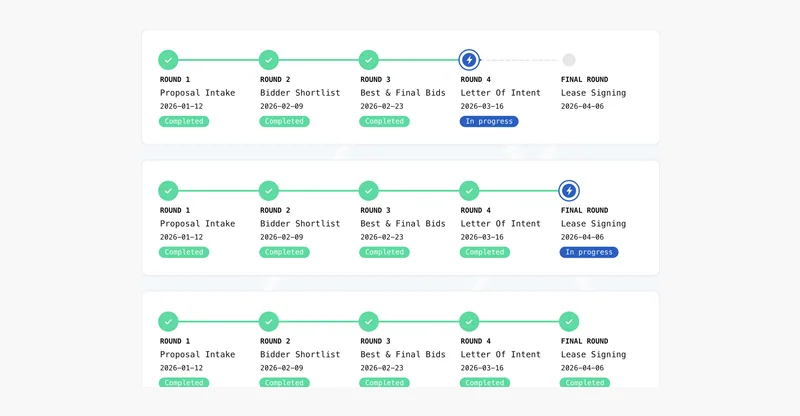Select the blue lightning Round 4 step in top card
This screenshot has height=416, width=800.
click(x=469, y=60)
